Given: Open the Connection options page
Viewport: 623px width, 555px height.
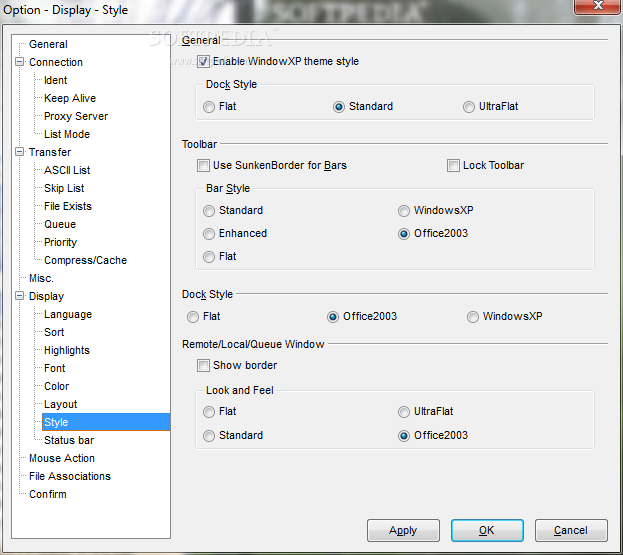Looking at the screenshot, I should tap(56, 62).
